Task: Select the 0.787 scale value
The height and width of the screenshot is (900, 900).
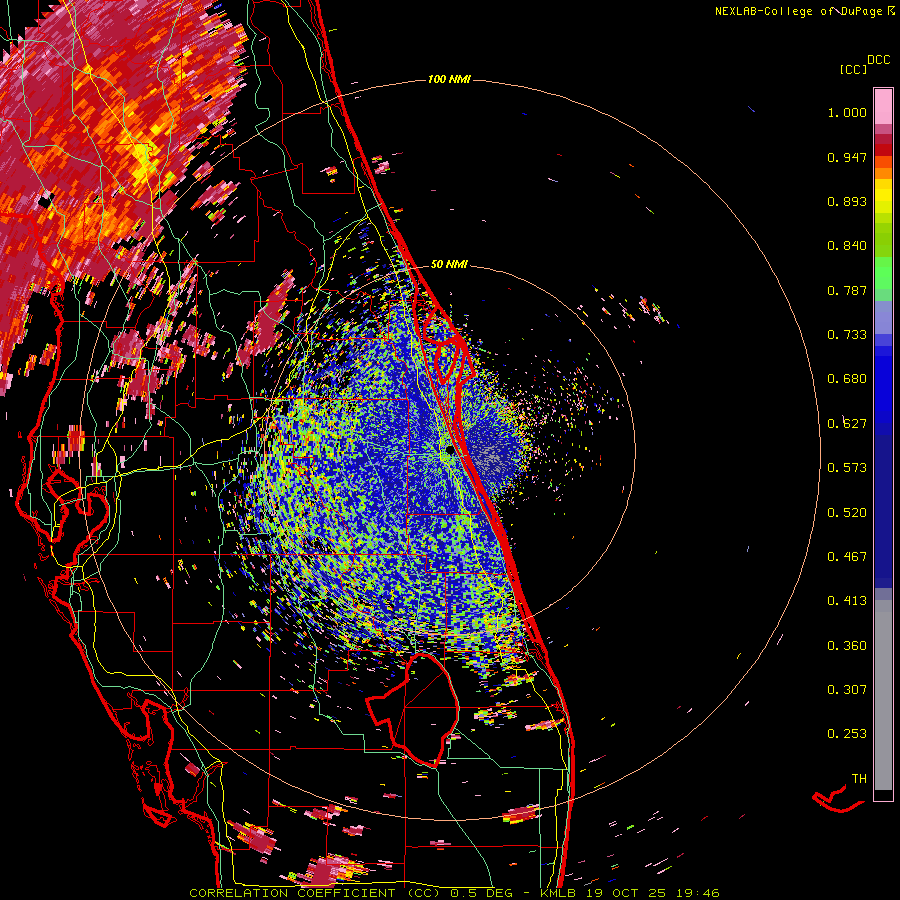Action: 847,290
